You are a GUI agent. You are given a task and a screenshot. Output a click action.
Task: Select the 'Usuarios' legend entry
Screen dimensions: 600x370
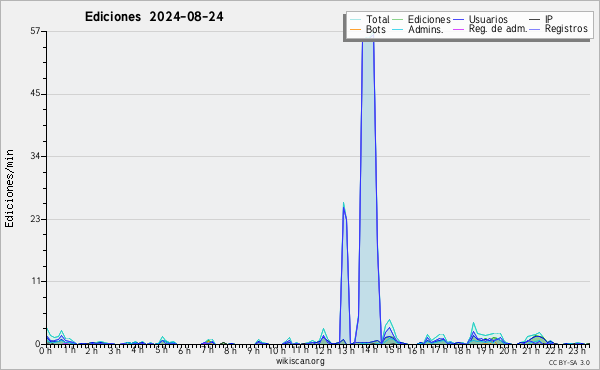(x=488, y=19)
